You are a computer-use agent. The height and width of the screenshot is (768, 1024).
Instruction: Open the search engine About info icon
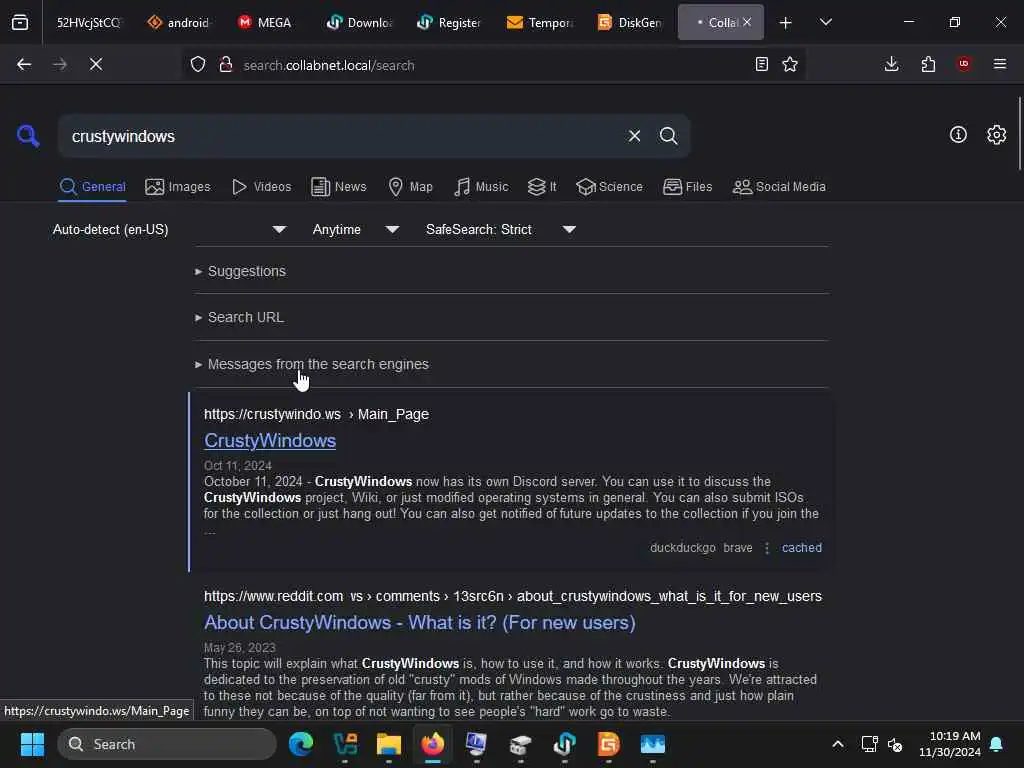pos(958,135)
